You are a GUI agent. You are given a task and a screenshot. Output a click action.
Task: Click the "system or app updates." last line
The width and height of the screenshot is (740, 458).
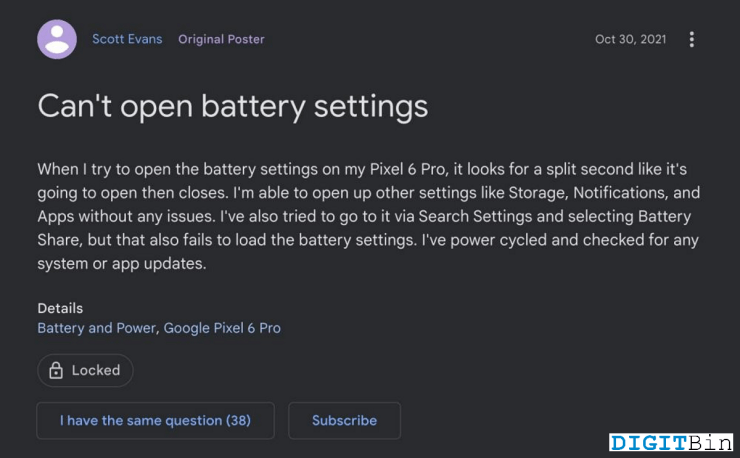pyautogui.click(x=122, y=263)
